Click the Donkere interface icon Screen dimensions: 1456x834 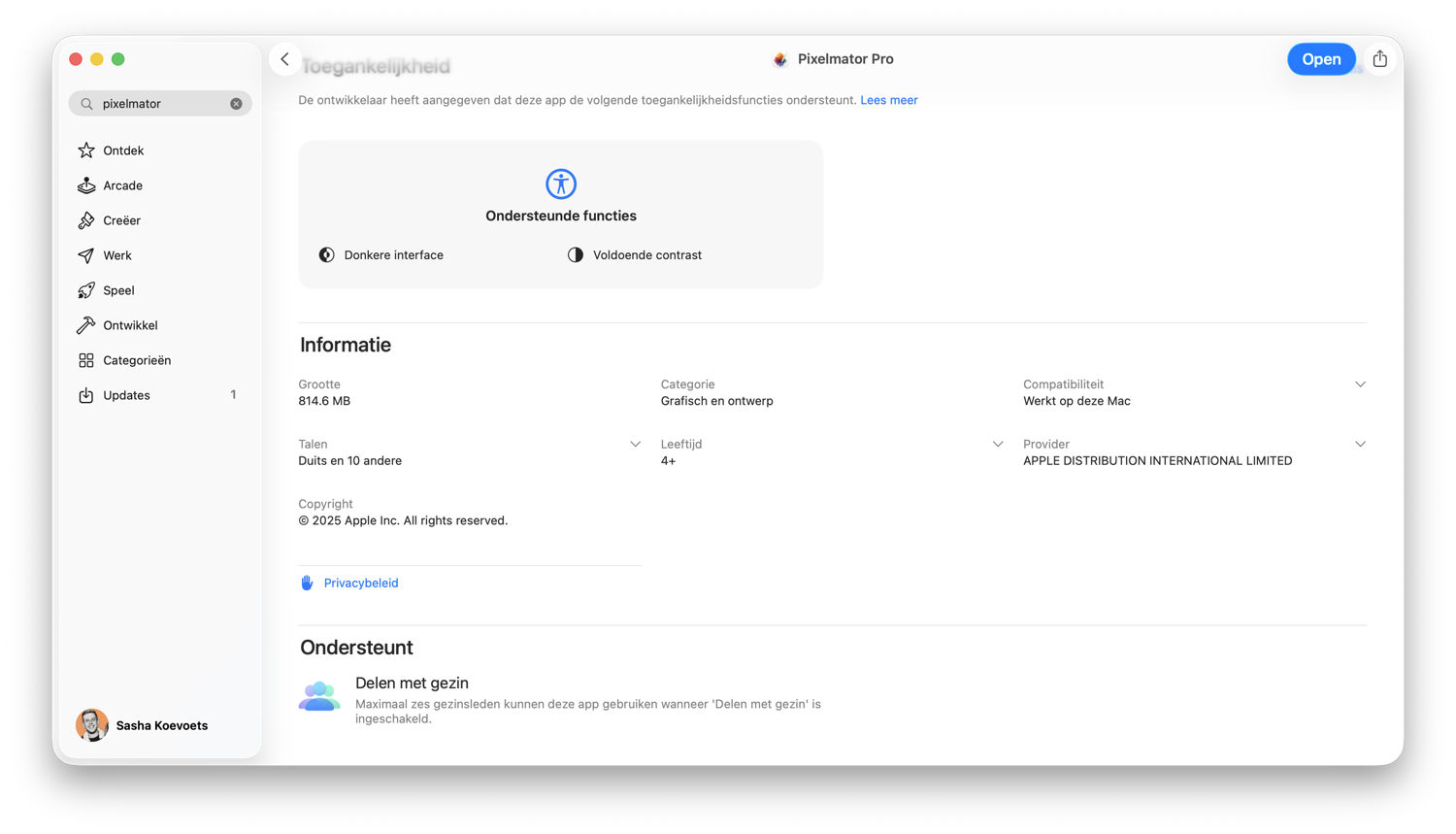(x=327, y=255)
